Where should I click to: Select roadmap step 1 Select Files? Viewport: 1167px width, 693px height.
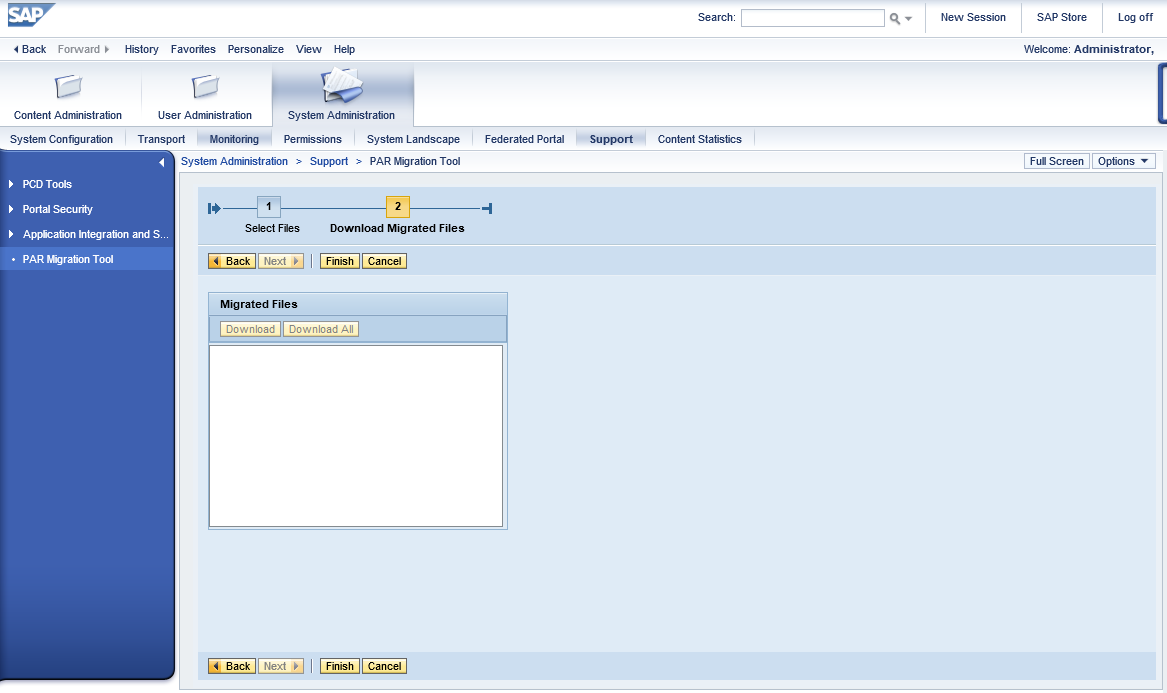[x=269, y=207]
